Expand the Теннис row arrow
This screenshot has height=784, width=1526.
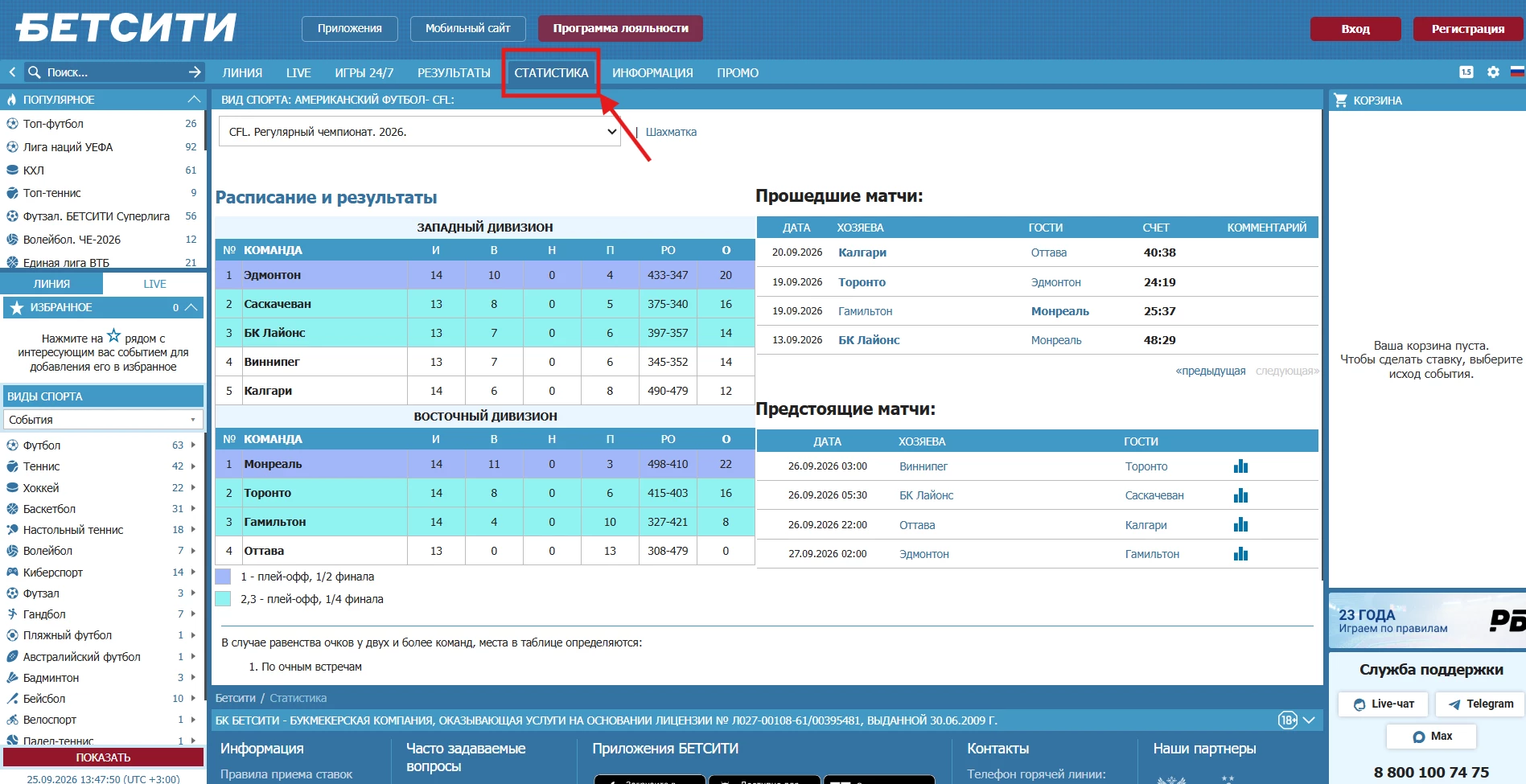click(193, 466)
